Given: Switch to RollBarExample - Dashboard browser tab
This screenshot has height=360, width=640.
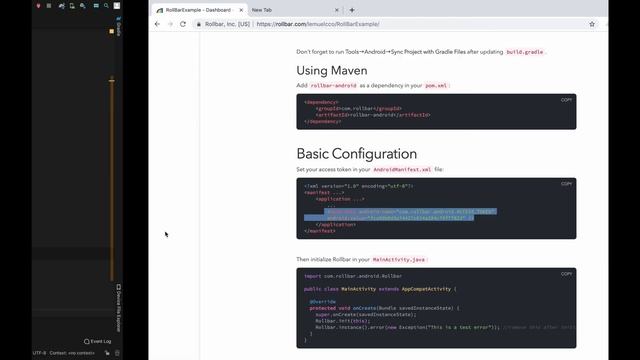Looking at the screenshot, I should [x=198, y=10].
